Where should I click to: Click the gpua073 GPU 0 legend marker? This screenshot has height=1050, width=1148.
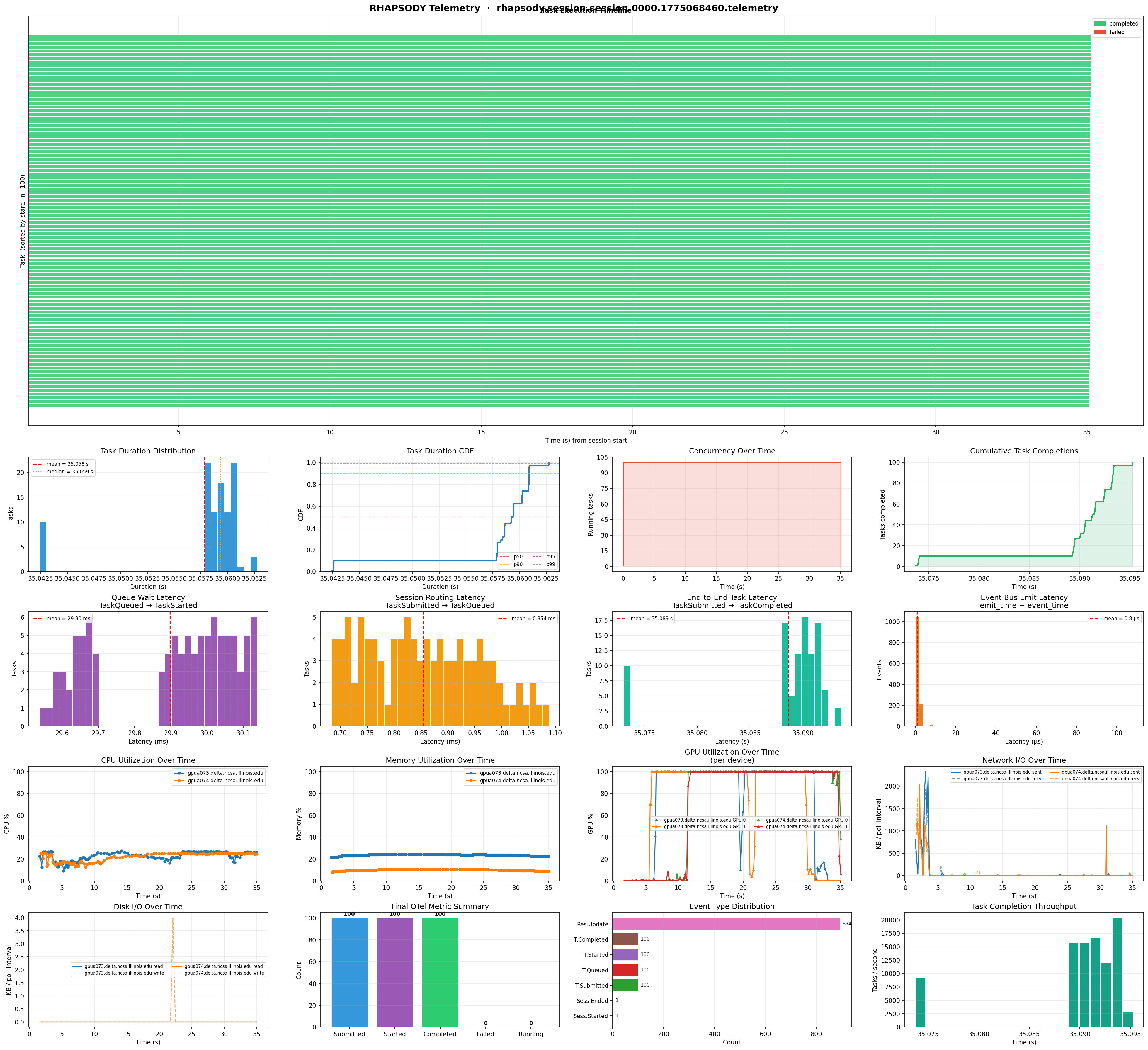point(657,820)
